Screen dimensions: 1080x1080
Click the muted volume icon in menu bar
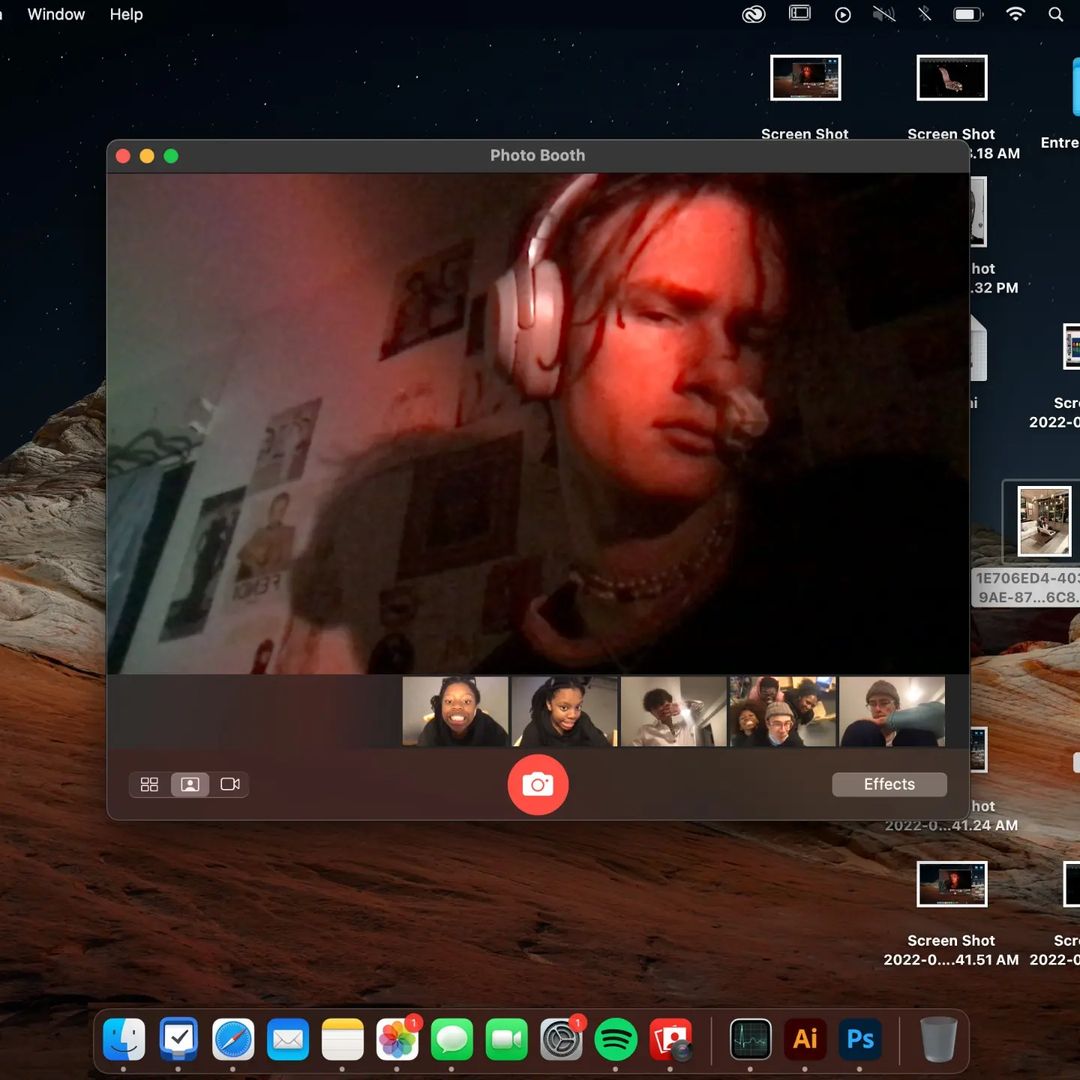[883, 15]
